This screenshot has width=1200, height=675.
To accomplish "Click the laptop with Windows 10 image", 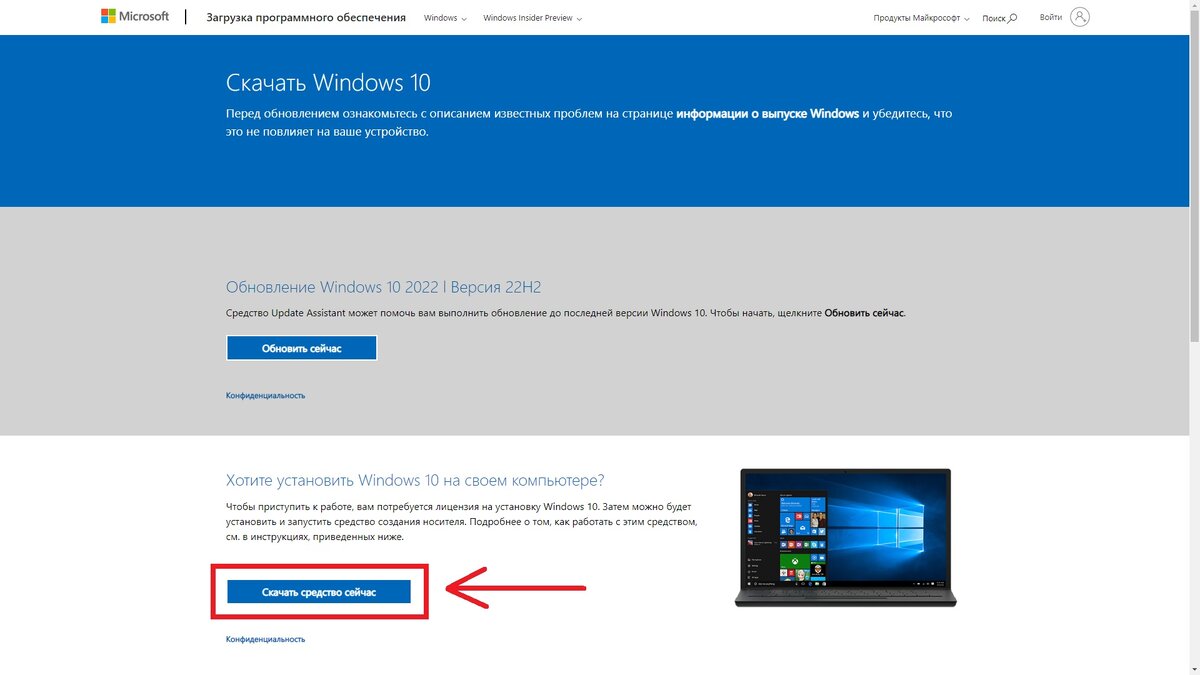I will click(x=845, y=537).
